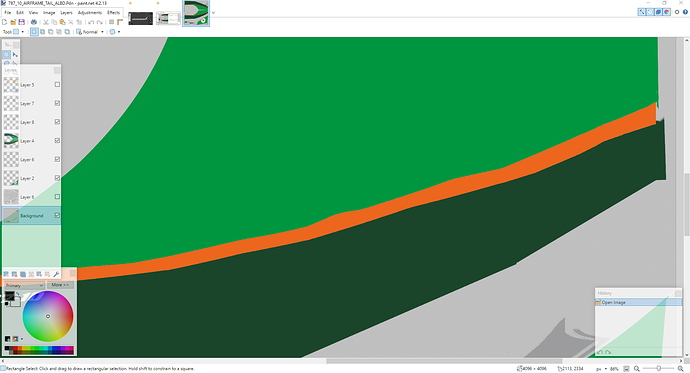
Task: Hide Layer 4 with its checkbox
Action: [57, 141]
